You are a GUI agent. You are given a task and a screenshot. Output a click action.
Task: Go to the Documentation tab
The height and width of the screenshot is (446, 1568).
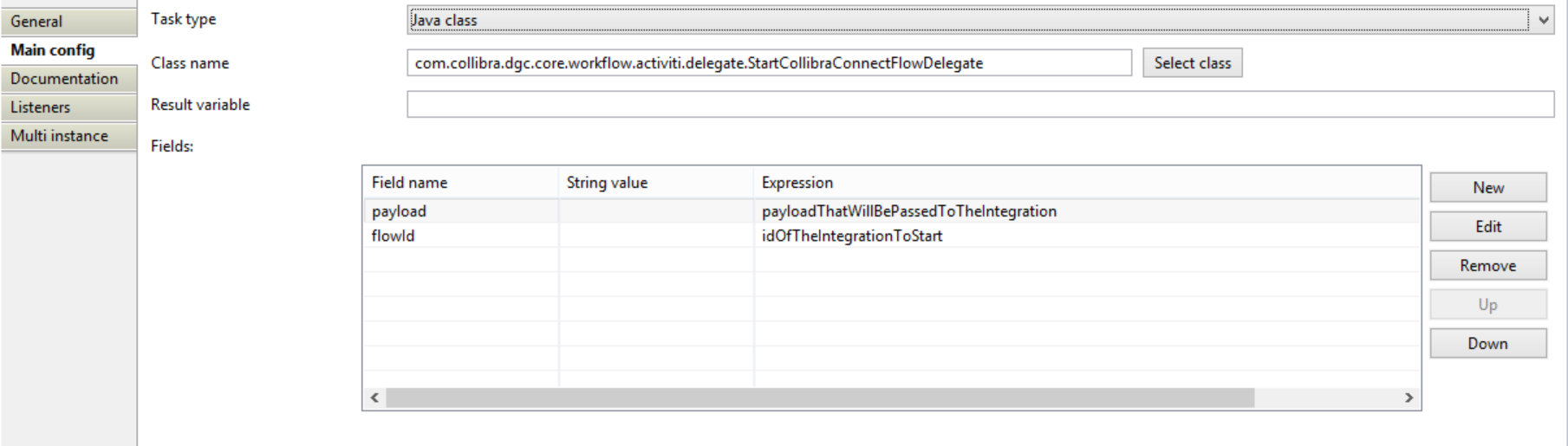[68, 79]
